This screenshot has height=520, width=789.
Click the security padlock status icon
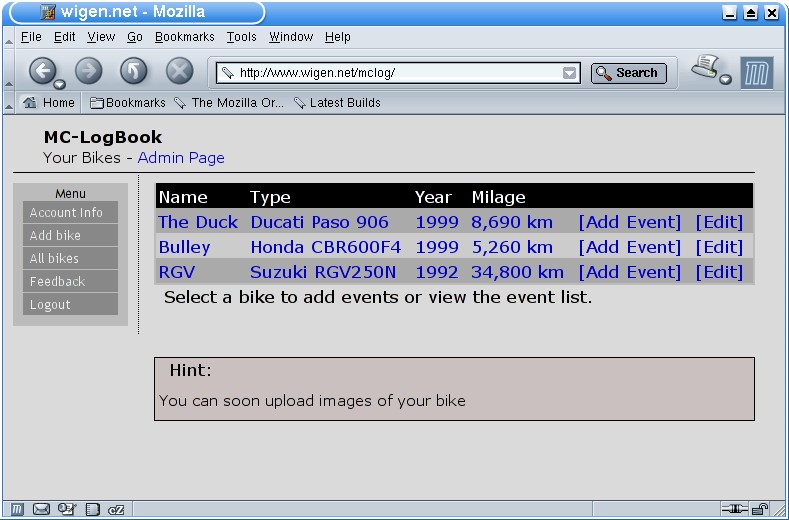tap(760, 509)
